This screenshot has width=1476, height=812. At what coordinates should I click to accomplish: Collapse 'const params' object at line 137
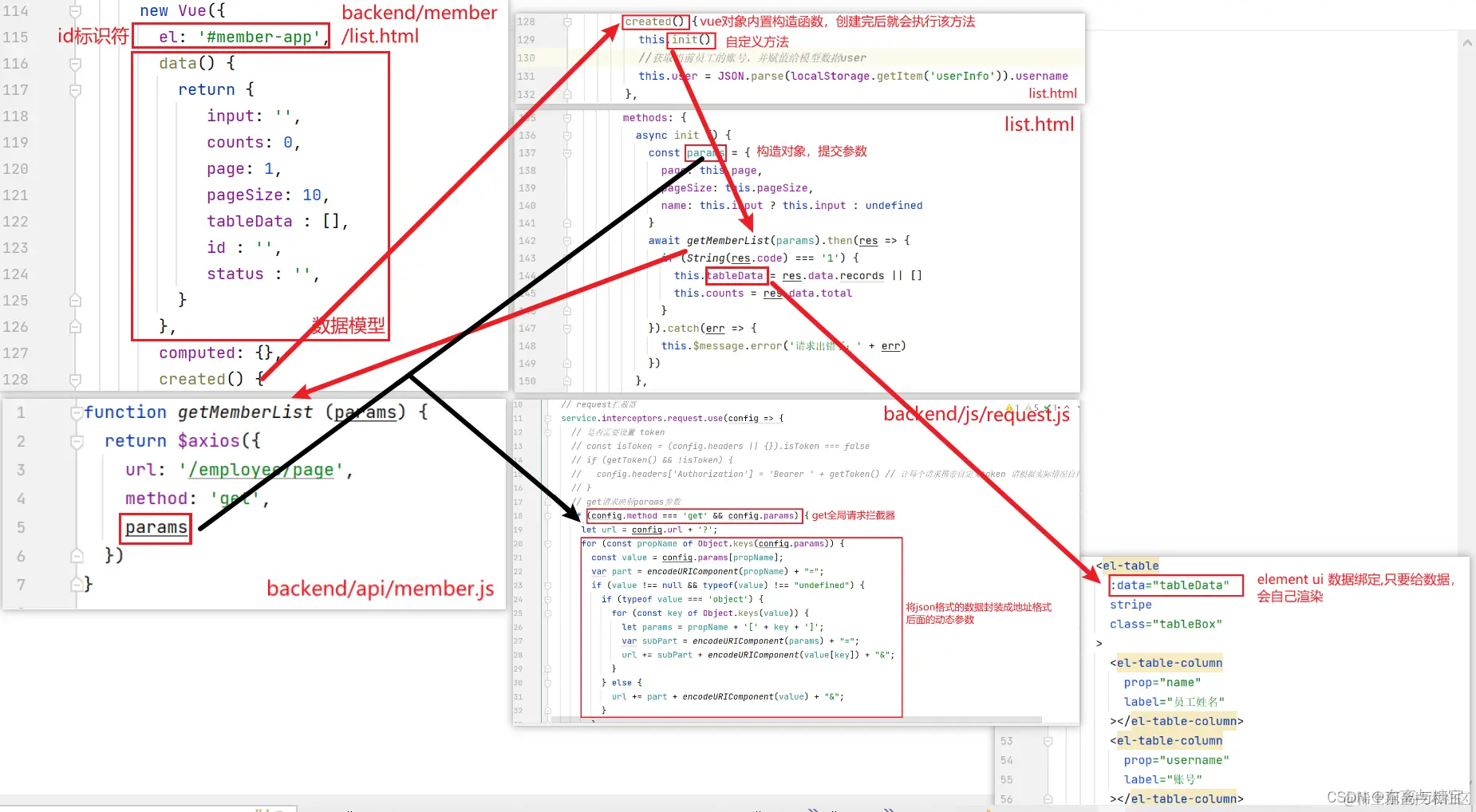[x=567, y=153]
